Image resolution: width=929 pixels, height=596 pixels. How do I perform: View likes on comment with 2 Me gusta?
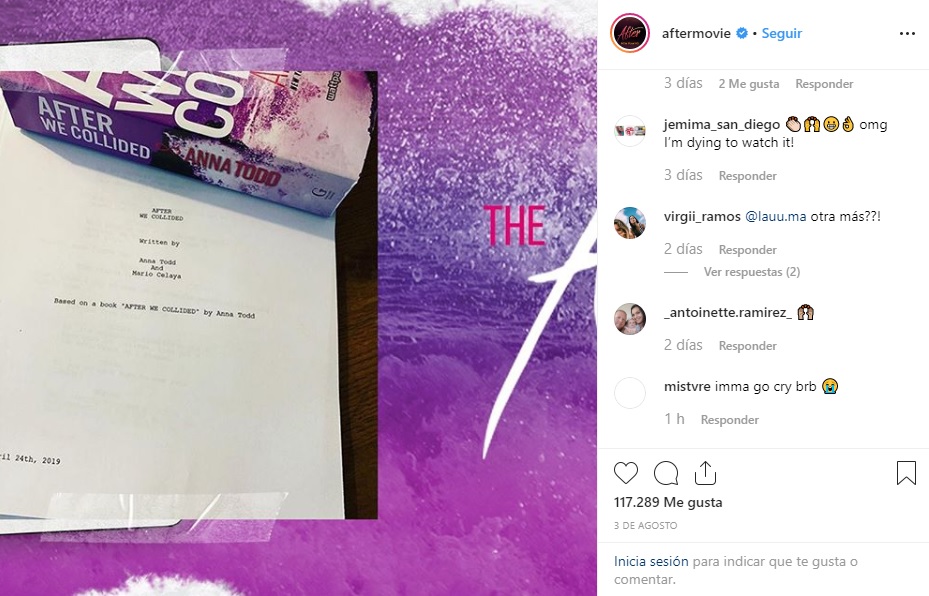tap(748, 84)
